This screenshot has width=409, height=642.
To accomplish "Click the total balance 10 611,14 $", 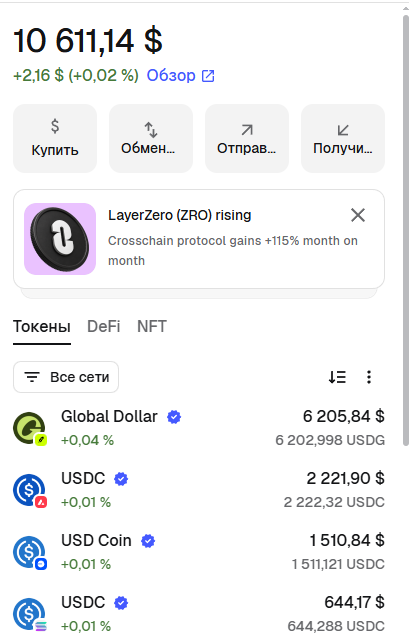I will coord(88,41).
